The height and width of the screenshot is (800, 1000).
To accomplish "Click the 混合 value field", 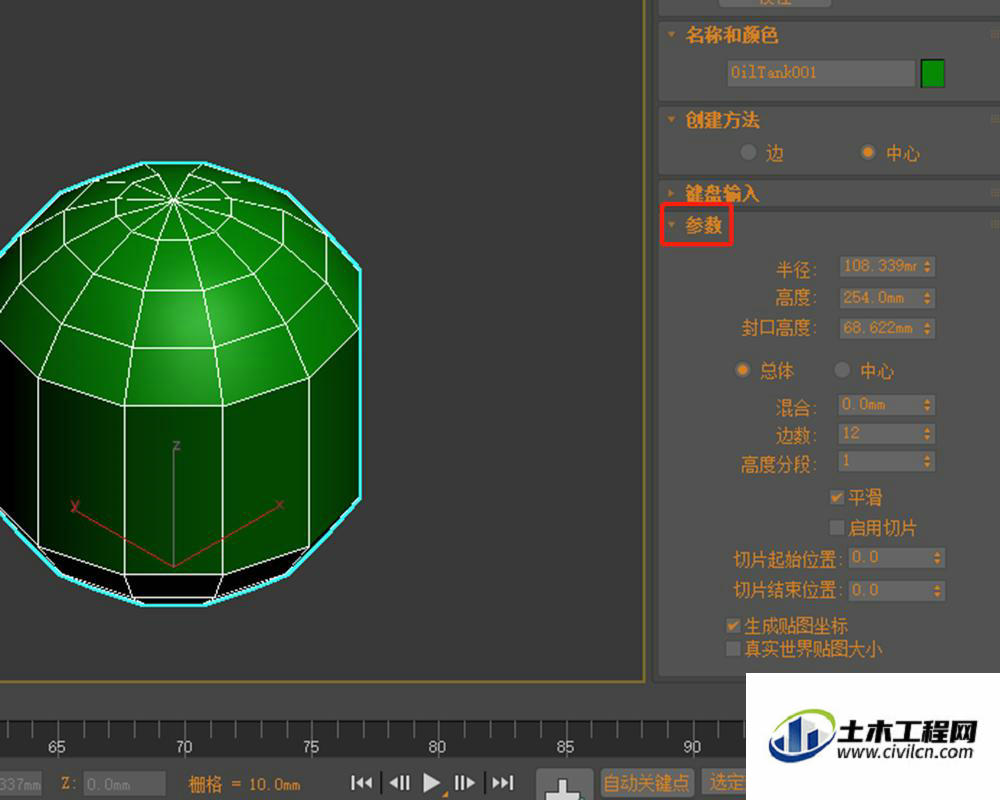I will pyautogui.click(x=880, y=404).
